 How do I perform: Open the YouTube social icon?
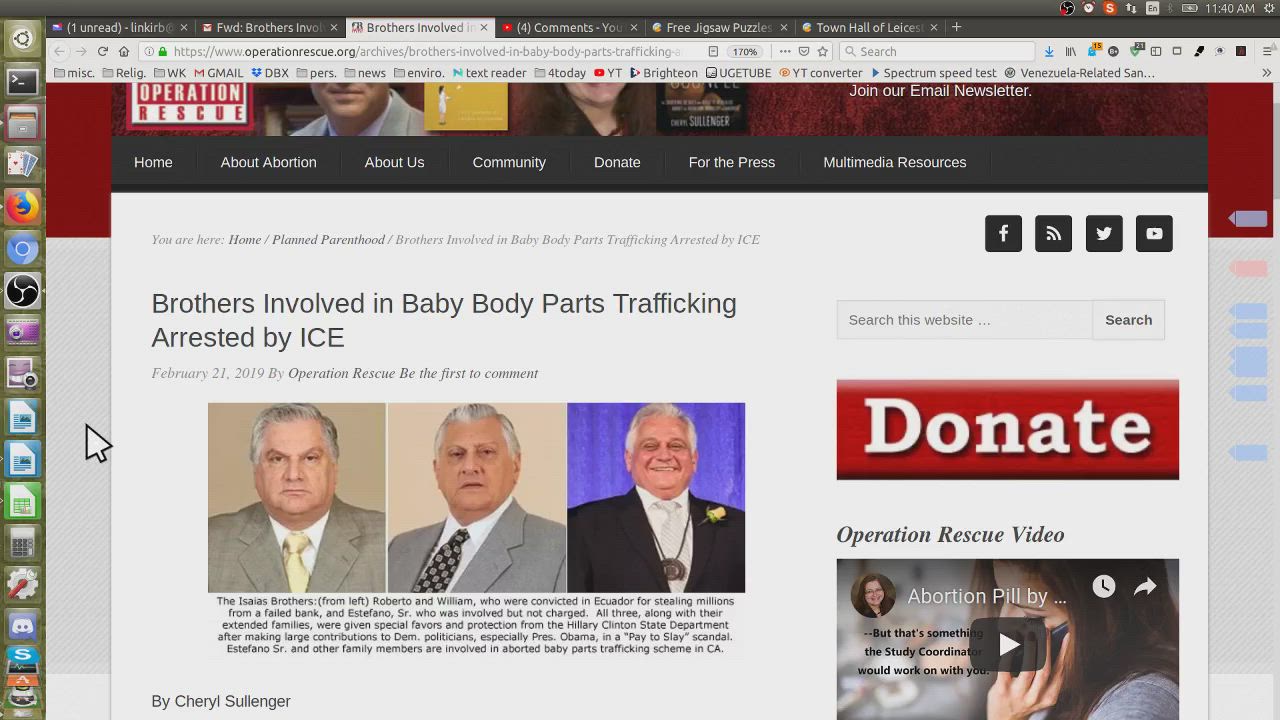coord(1154,234)
